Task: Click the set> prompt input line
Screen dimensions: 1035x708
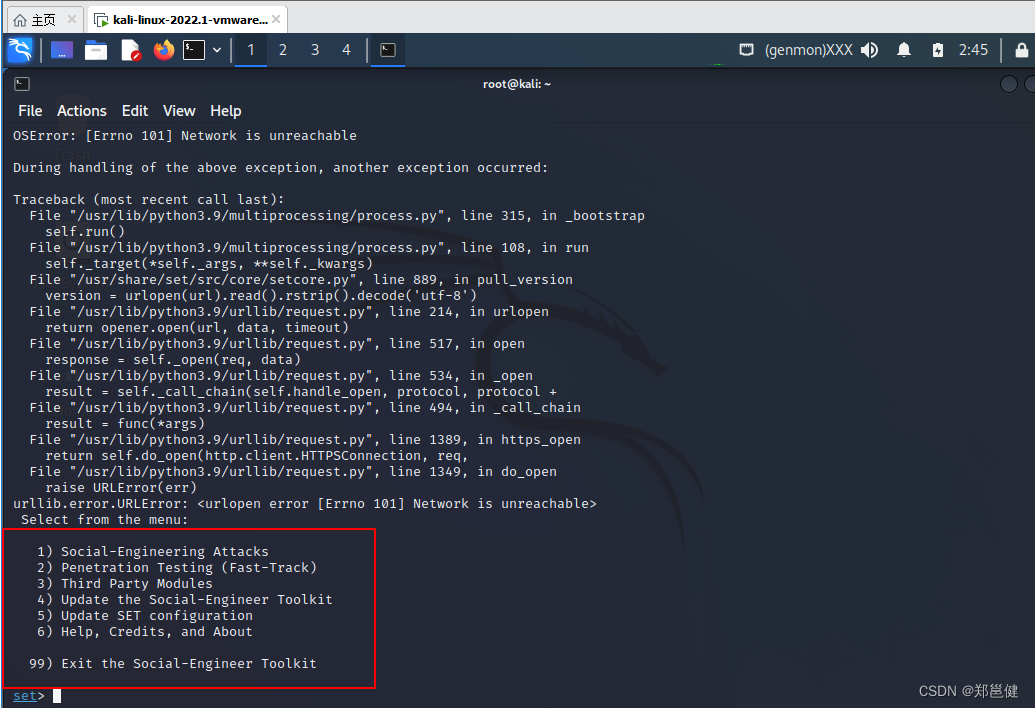Action: (37, 695)
